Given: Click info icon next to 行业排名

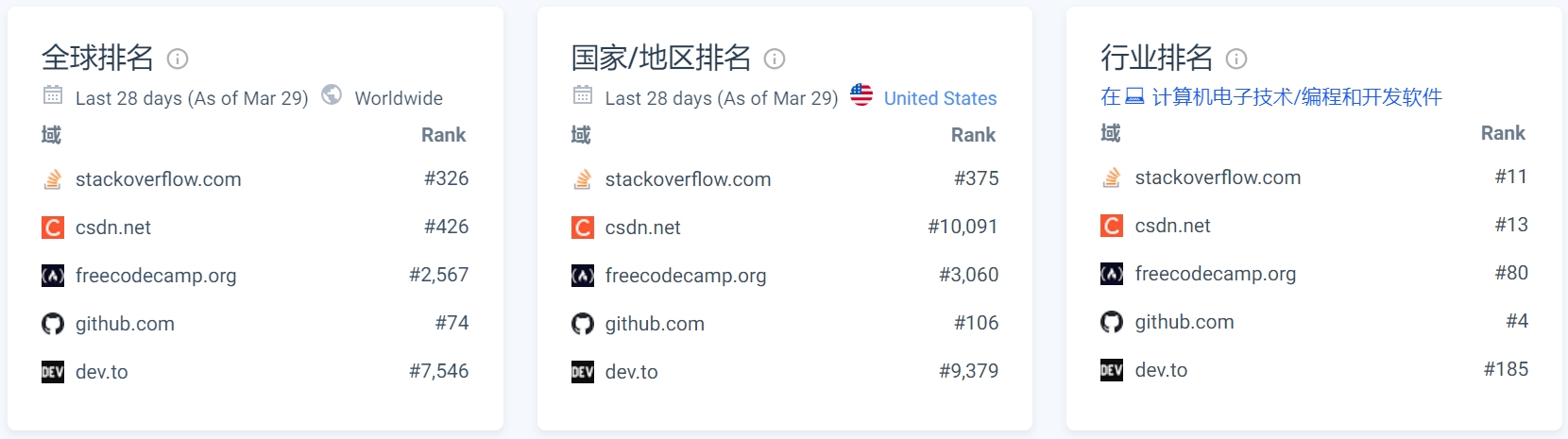Looking at the screenshot, I should [x=1236, y=59].
